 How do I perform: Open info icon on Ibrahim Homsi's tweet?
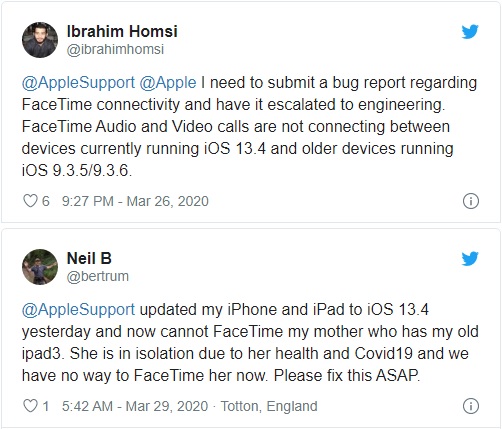471,201
